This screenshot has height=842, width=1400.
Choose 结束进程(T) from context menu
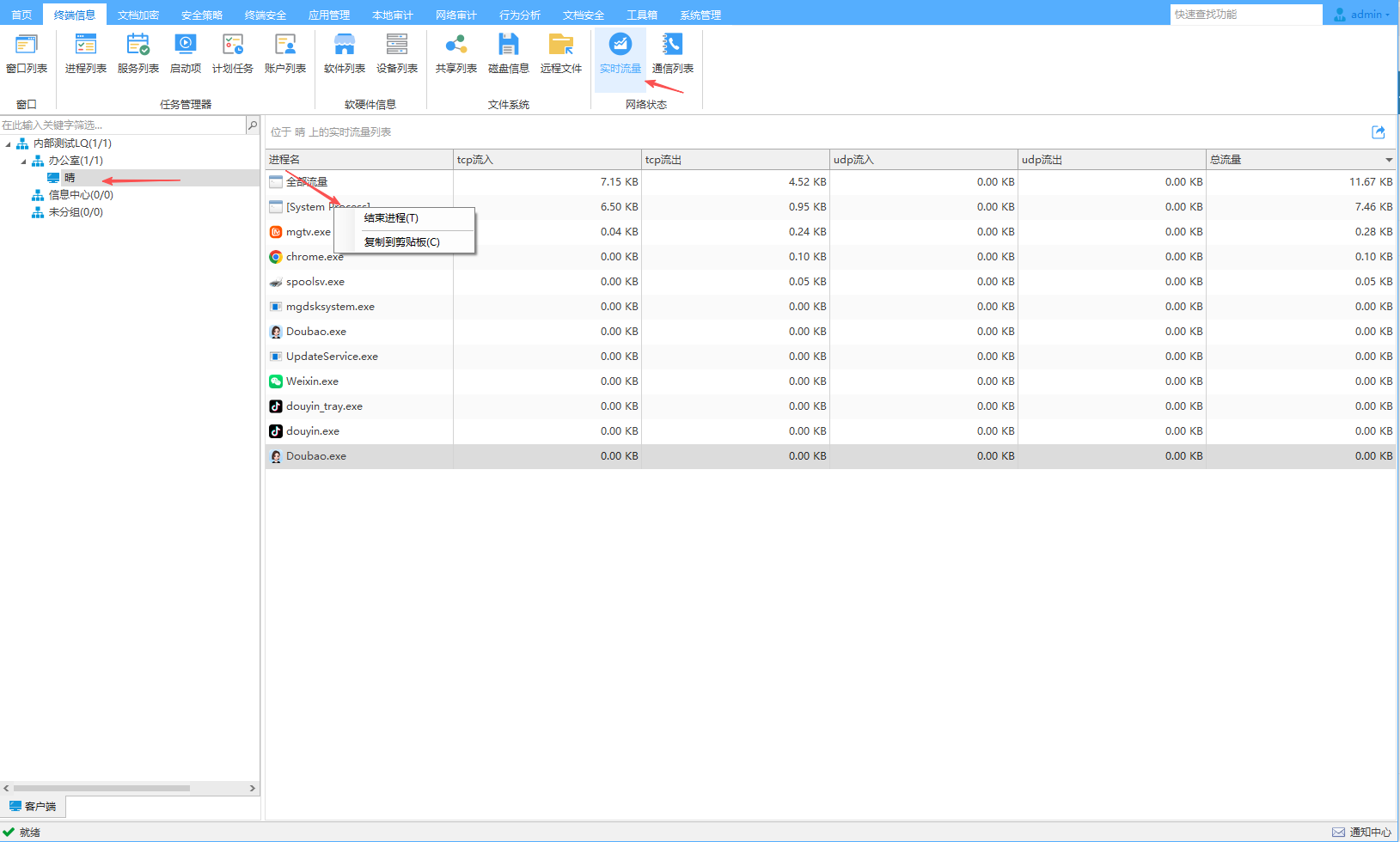tap(391, 218)
